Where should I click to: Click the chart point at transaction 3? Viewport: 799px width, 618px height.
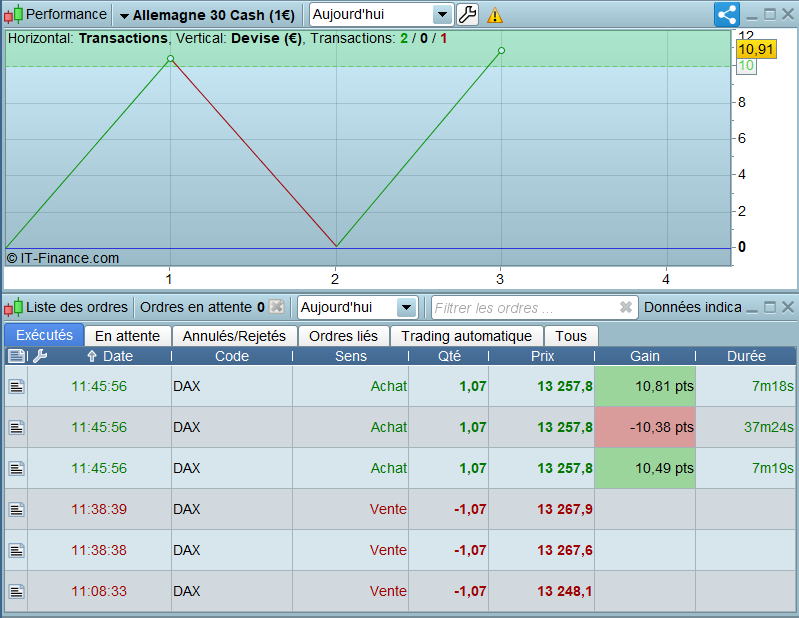pos(501,50)
